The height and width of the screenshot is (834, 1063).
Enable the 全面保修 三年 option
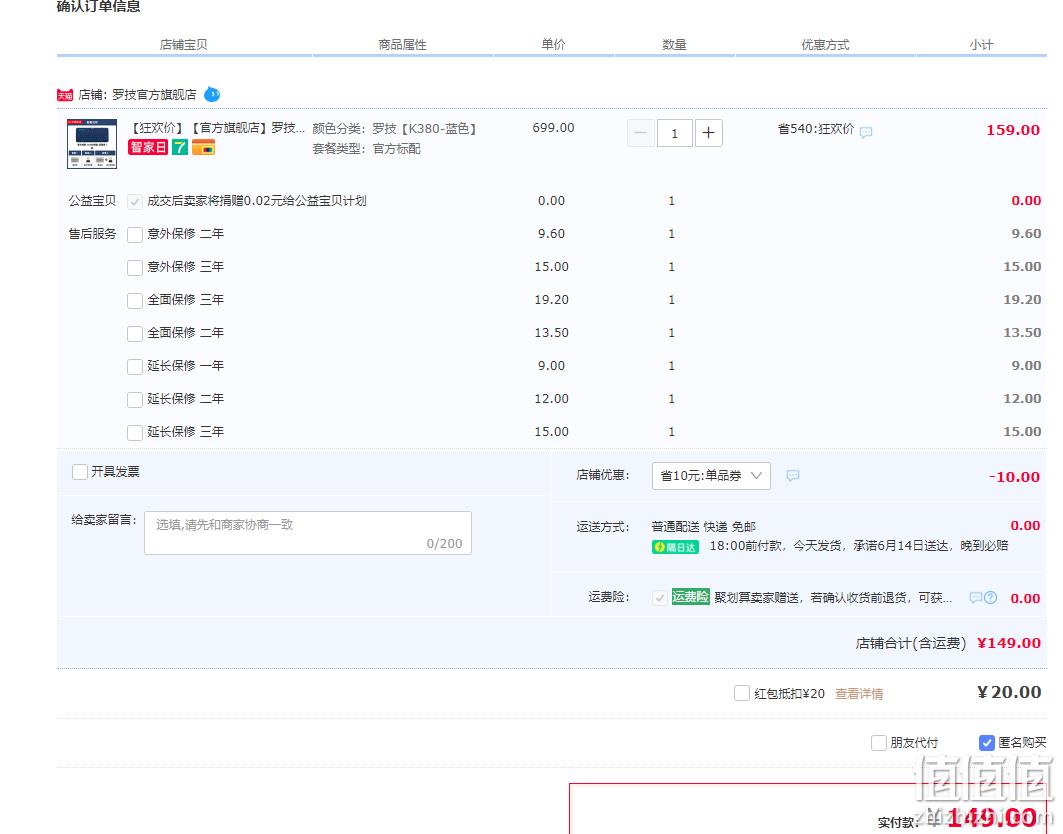135,300
